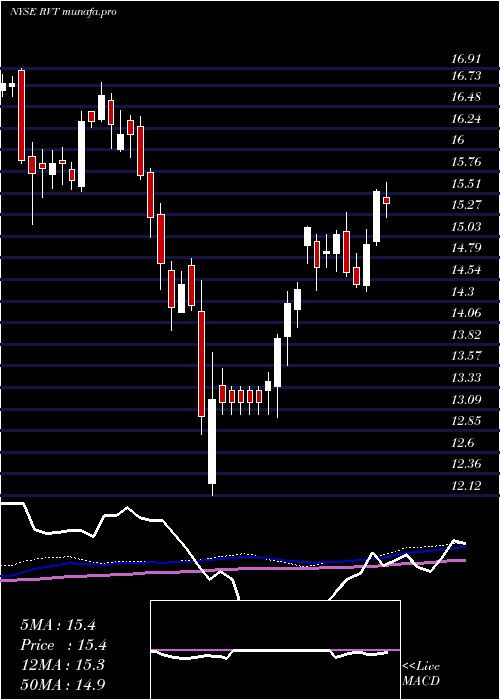Click the 50MA : 14.9 reading
The image size is (500, 700).
[63, 684]
